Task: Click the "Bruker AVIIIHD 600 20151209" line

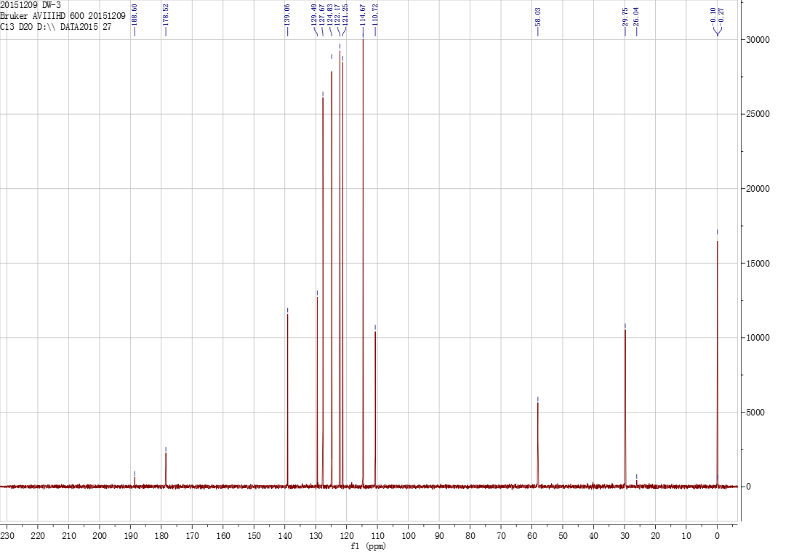Action: tap(63, 16)
